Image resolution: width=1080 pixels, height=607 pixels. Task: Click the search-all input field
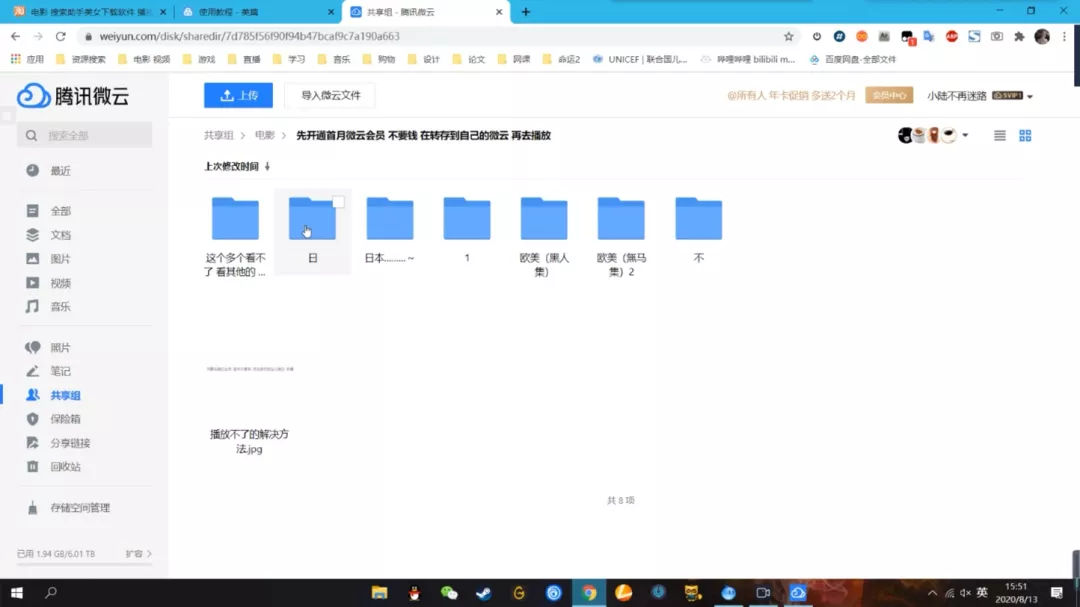point(85,135)
